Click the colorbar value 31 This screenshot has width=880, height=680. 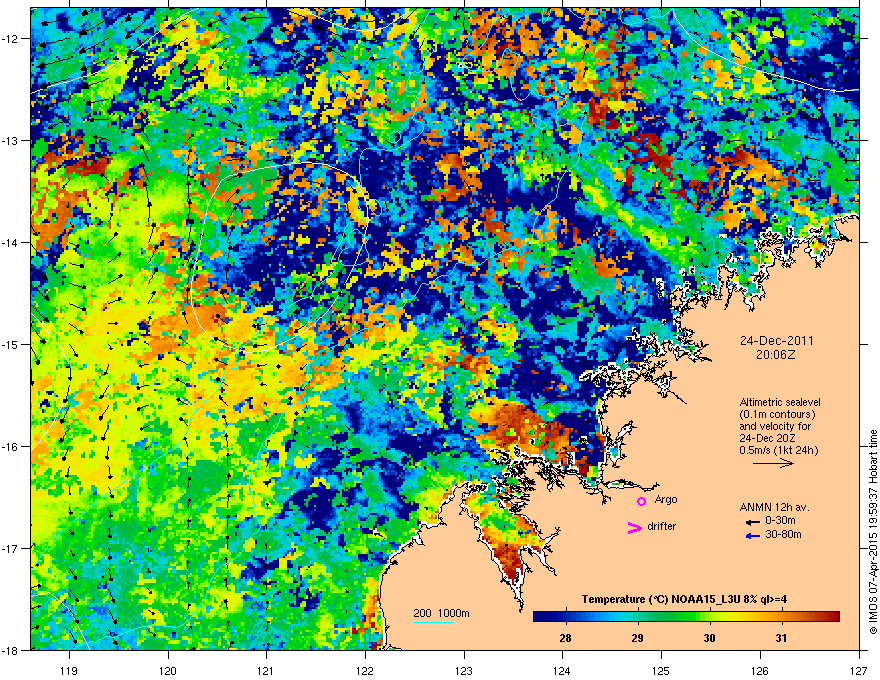click(781, 638)
